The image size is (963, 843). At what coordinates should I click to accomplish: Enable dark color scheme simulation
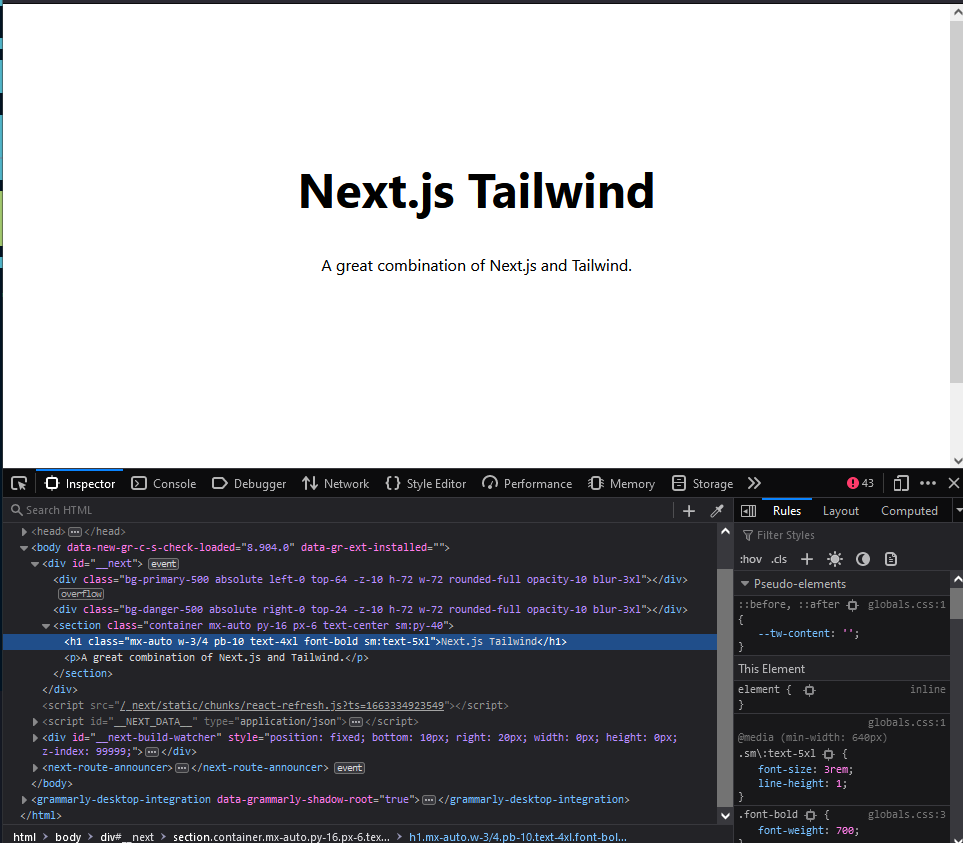tap(862, 559)
